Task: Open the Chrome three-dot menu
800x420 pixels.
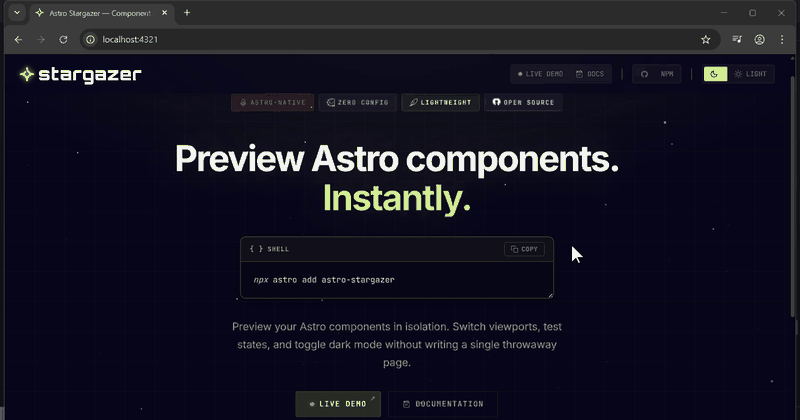Action: [x=782, y=39]
